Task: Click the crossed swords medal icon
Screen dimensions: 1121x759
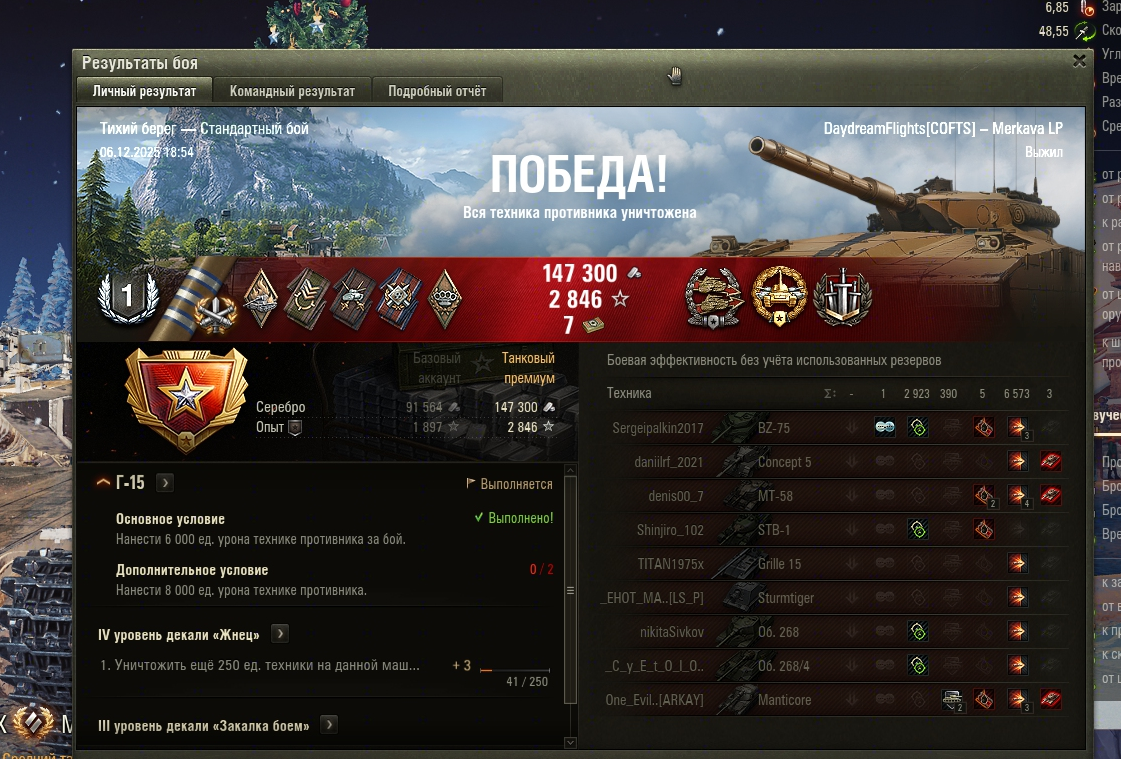Action: pyautogui.click(x=843, y=297)
